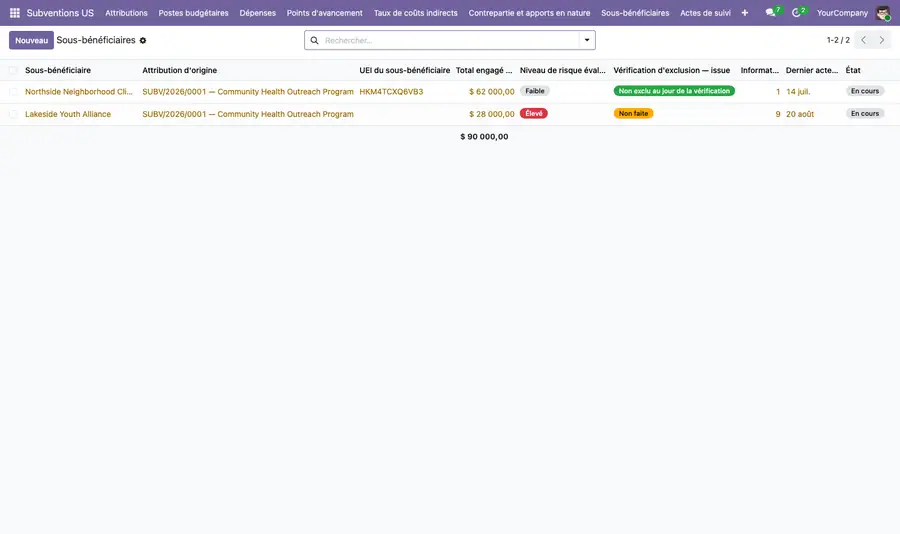Click the $ 62 000,00 amount
This screenshot has height=534, width=900.
coord(492,91)
